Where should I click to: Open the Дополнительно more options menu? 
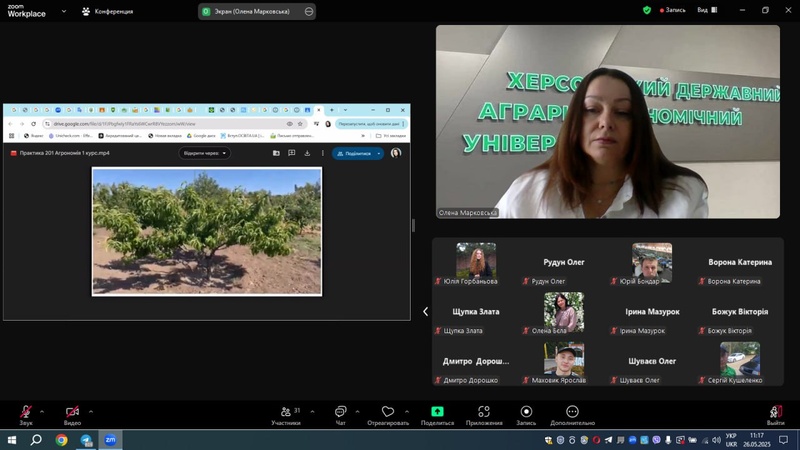click(x=572, y=413)
